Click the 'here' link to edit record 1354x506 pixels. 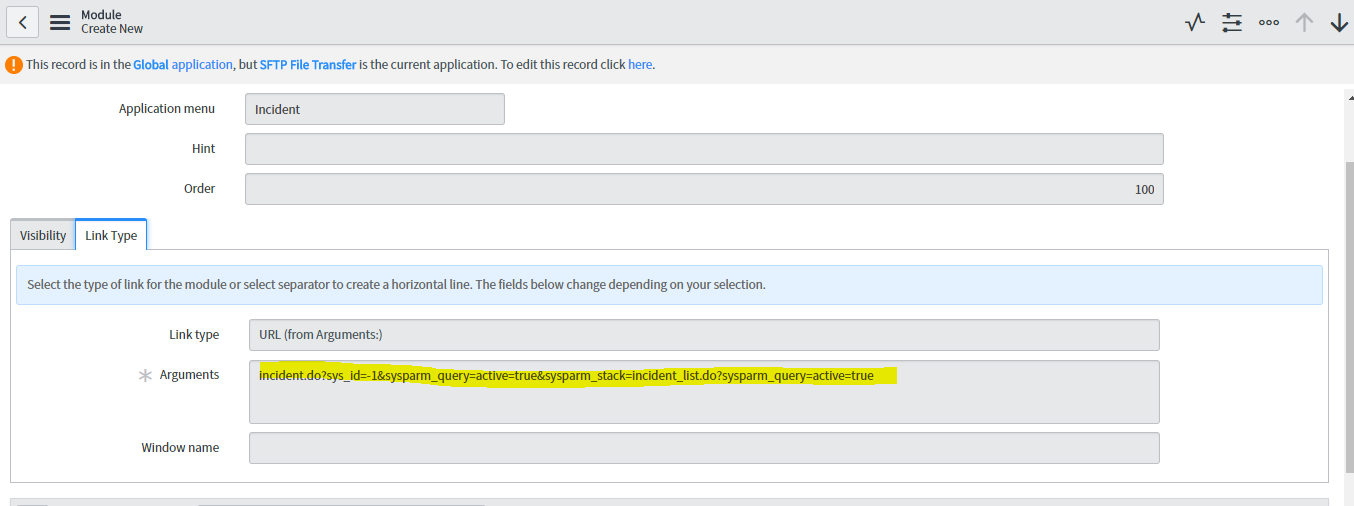pyautogui.click(x=640, y=64)
